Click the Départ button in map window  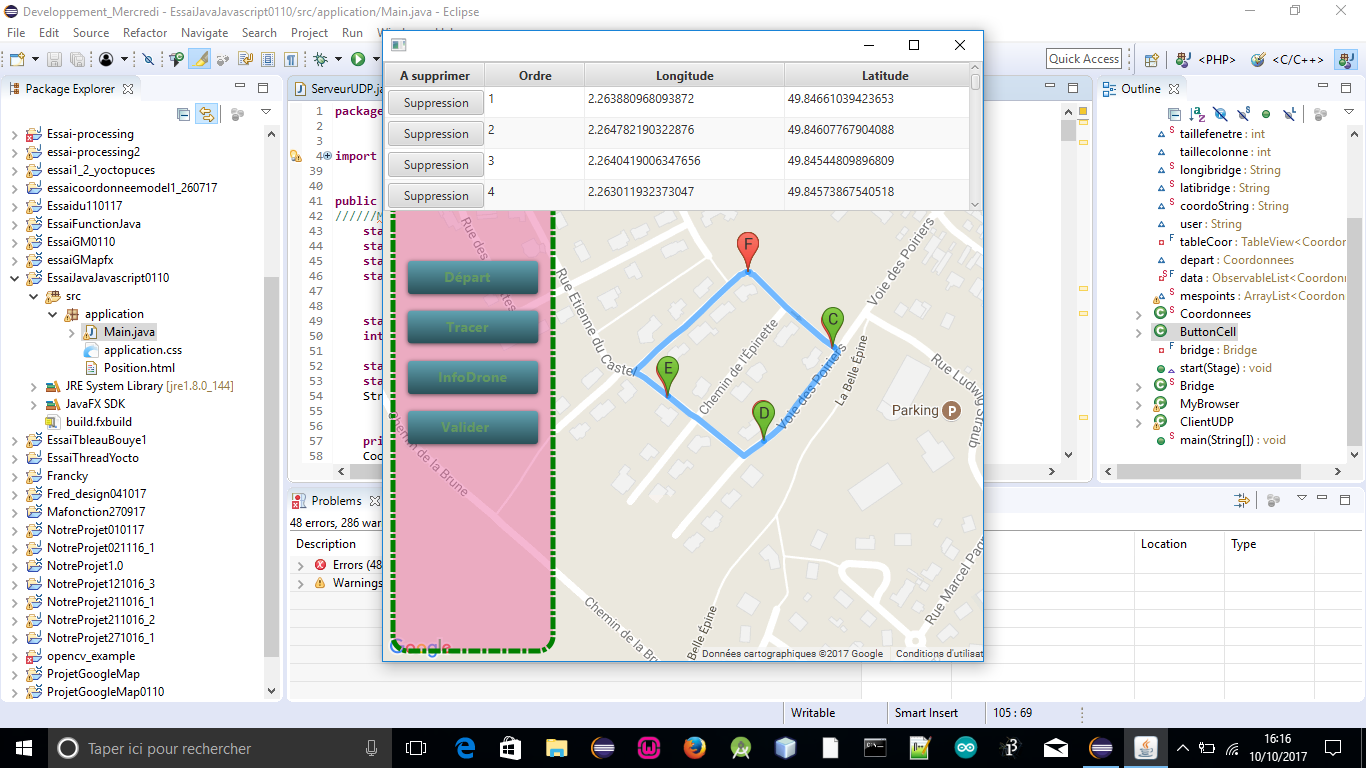472,277
